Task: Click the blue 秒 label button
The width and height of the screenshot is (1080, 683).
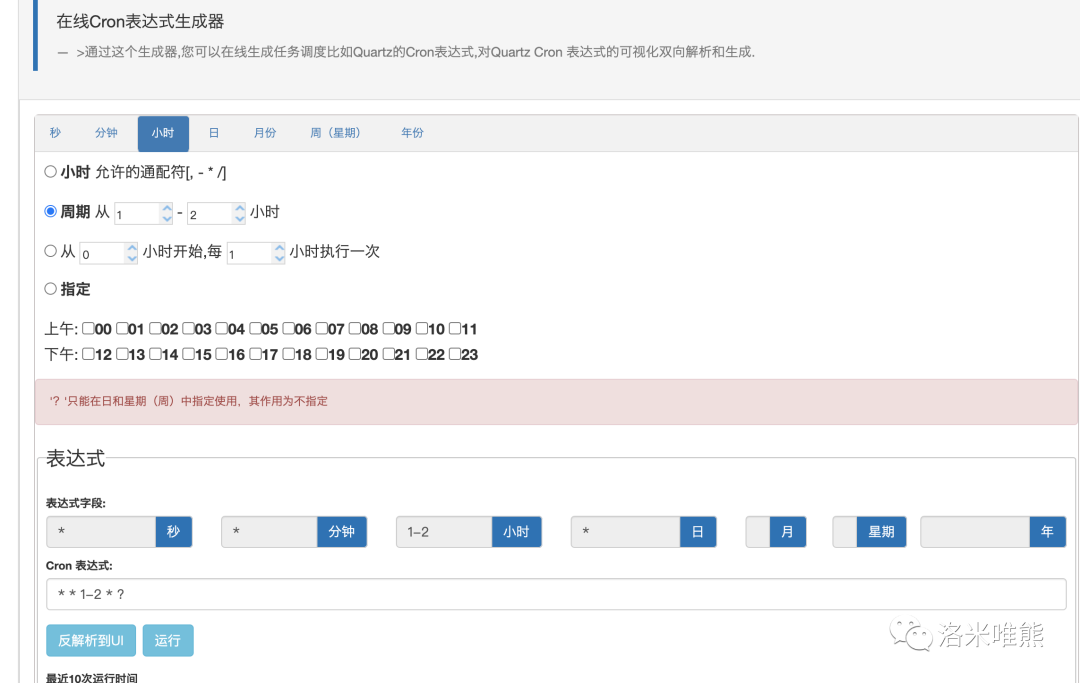Action: pos(174,532)
